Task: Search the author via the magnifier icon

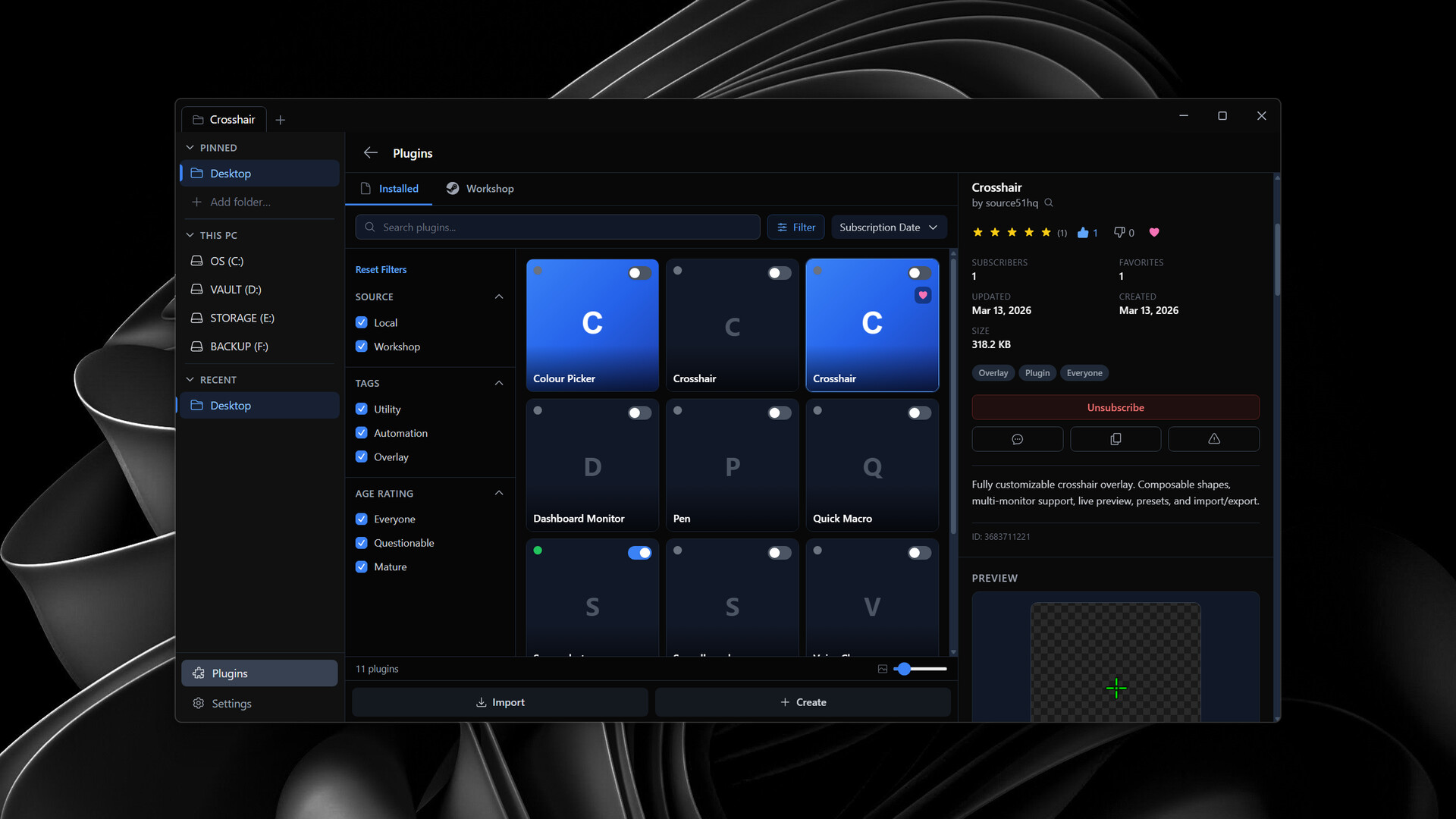Action: (x=1049, y=202)
